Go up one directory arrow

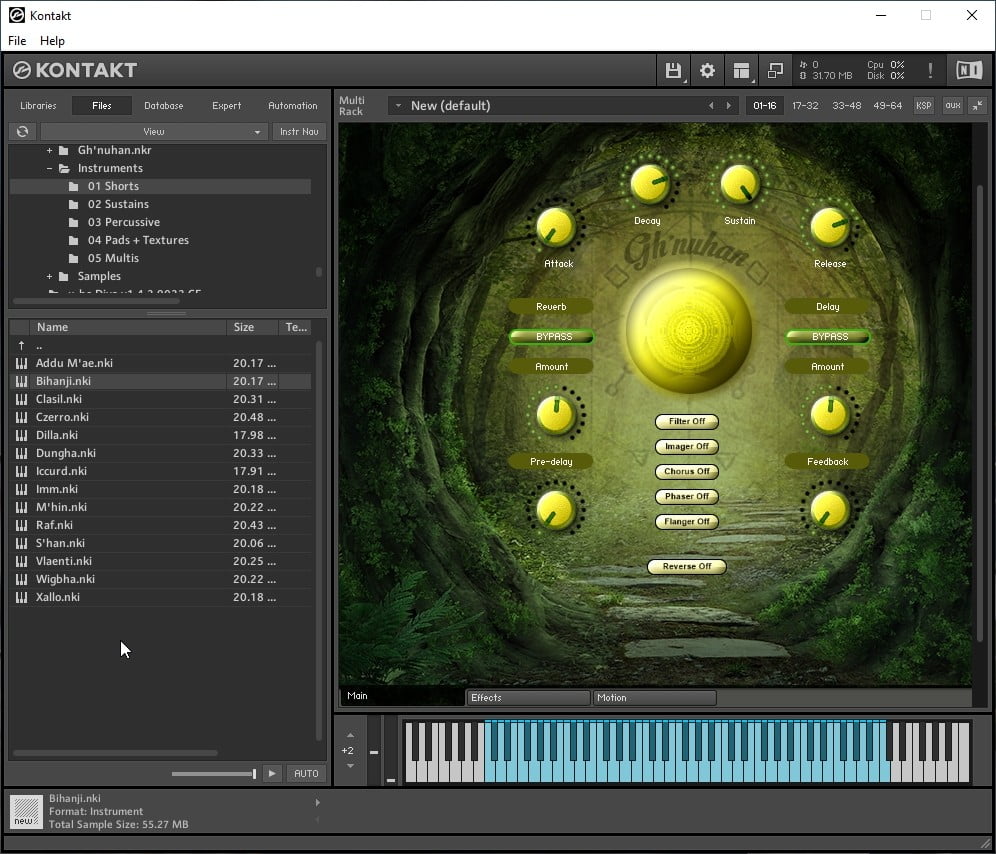point(22,346)
